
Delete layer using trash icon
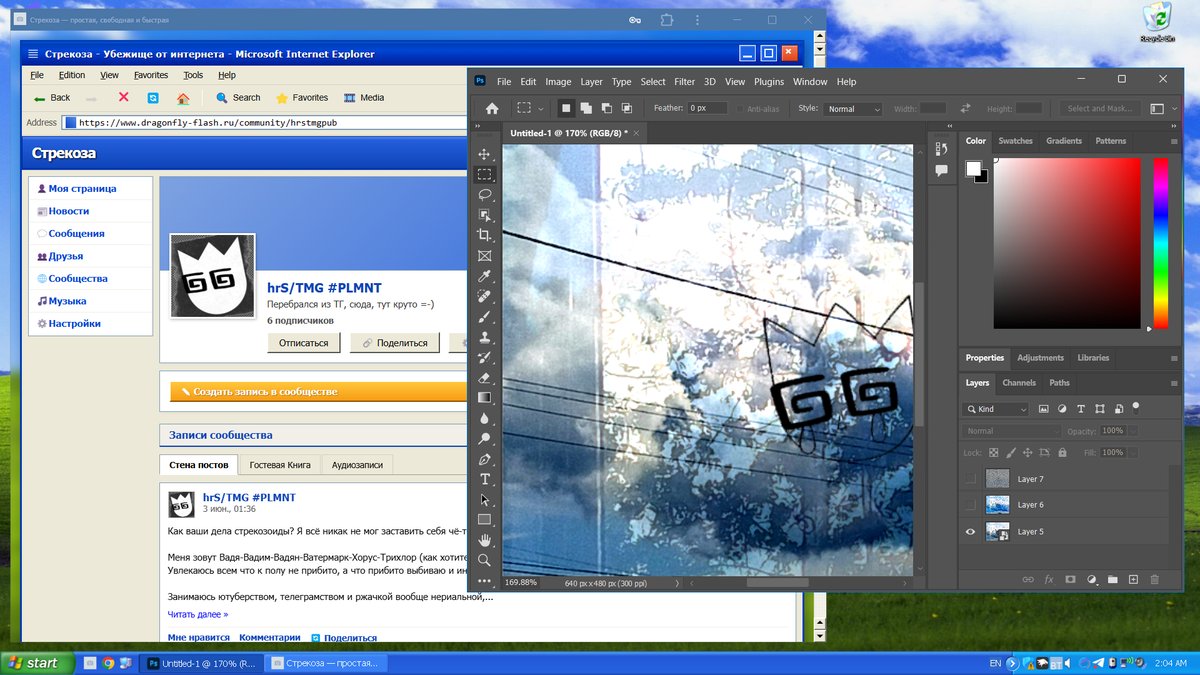tap(1155, 579)
